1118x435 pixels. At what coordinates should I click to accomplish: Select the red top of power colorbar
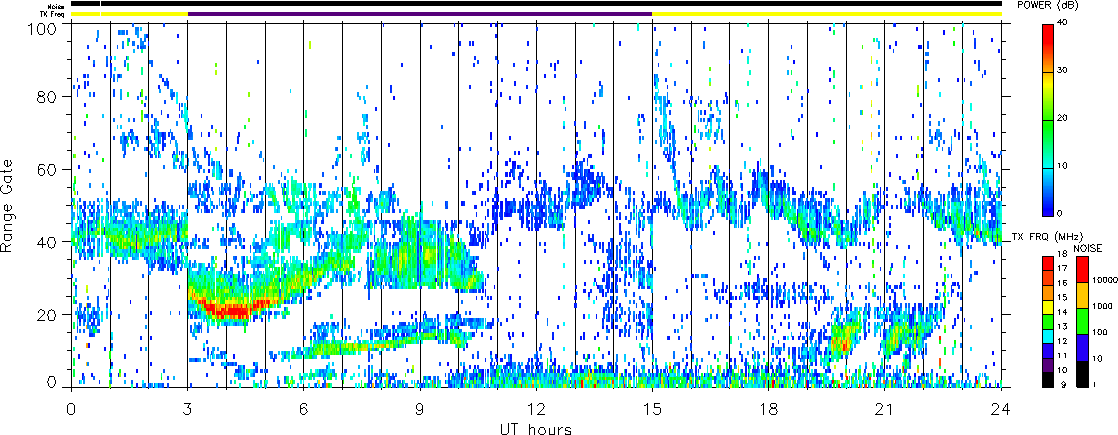(x=1048, y=48)
